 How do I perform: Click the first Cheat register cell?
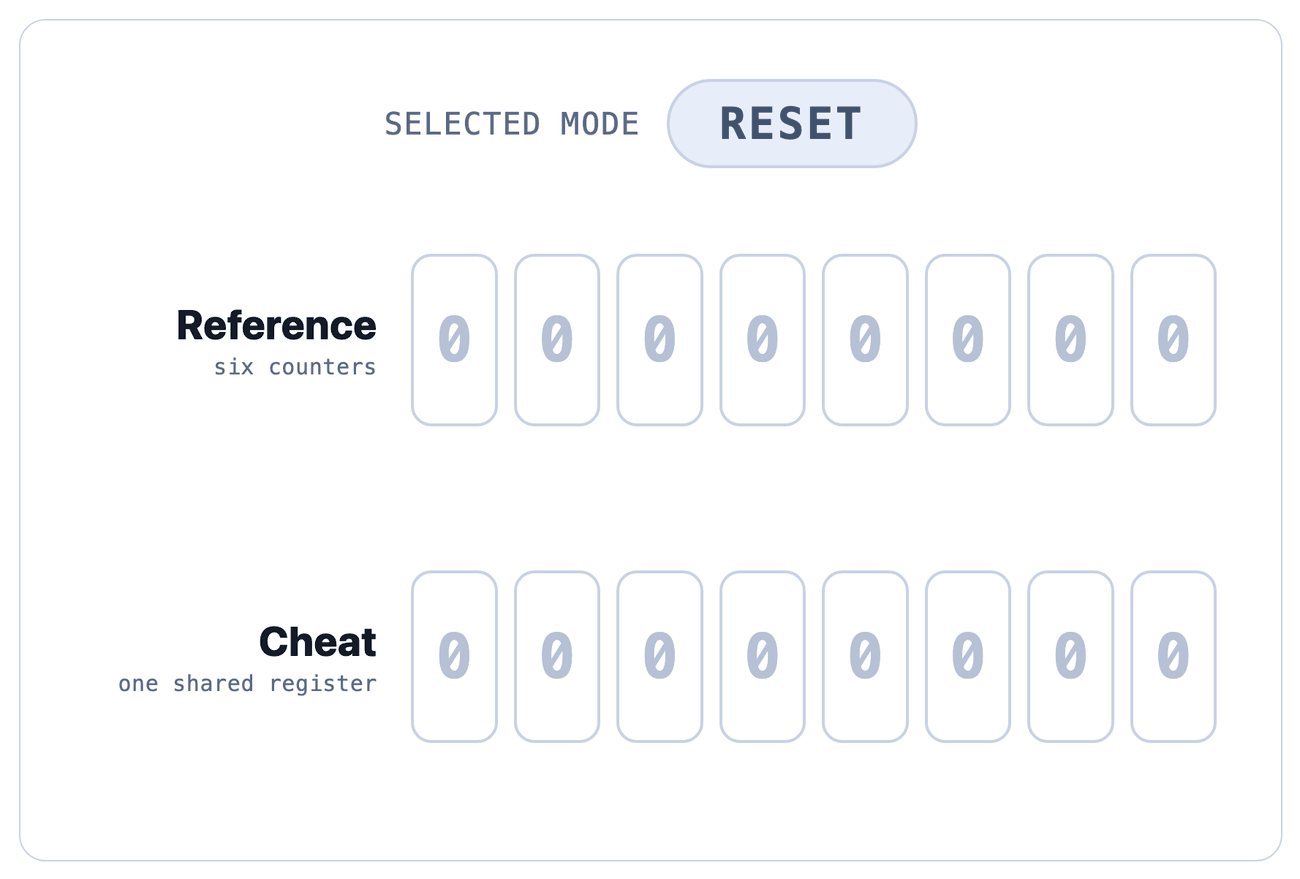tap(454, 657)
